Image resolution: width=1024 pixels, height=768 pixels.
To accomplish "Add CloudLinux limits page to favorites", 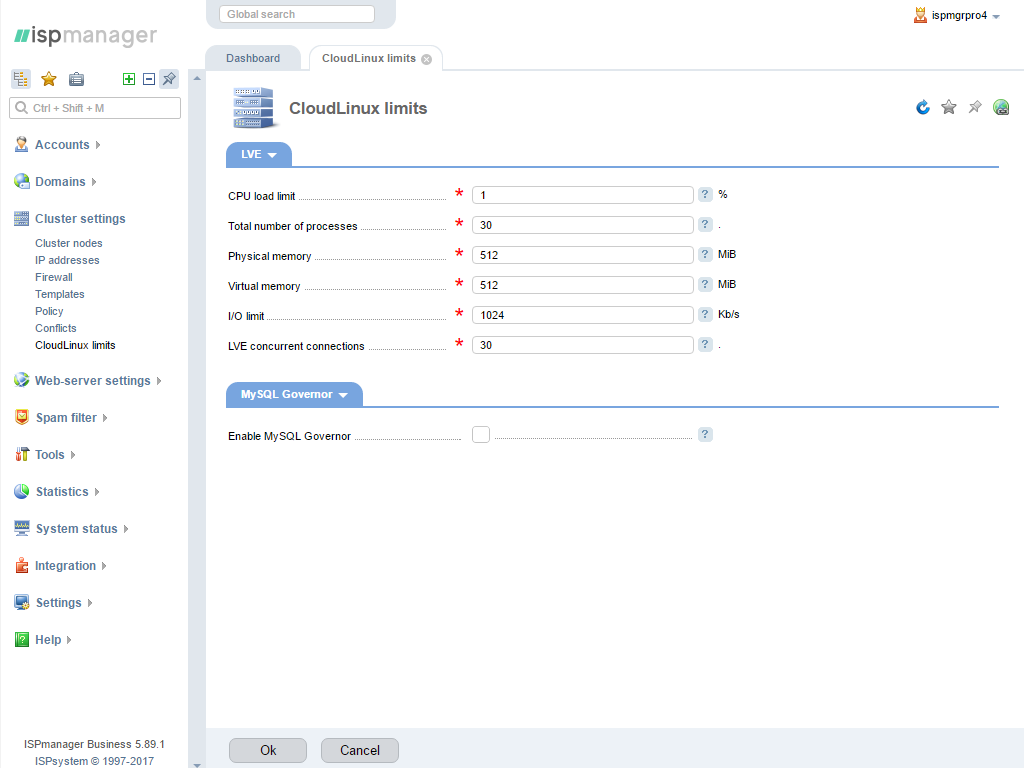I will (x=949, y=107).
